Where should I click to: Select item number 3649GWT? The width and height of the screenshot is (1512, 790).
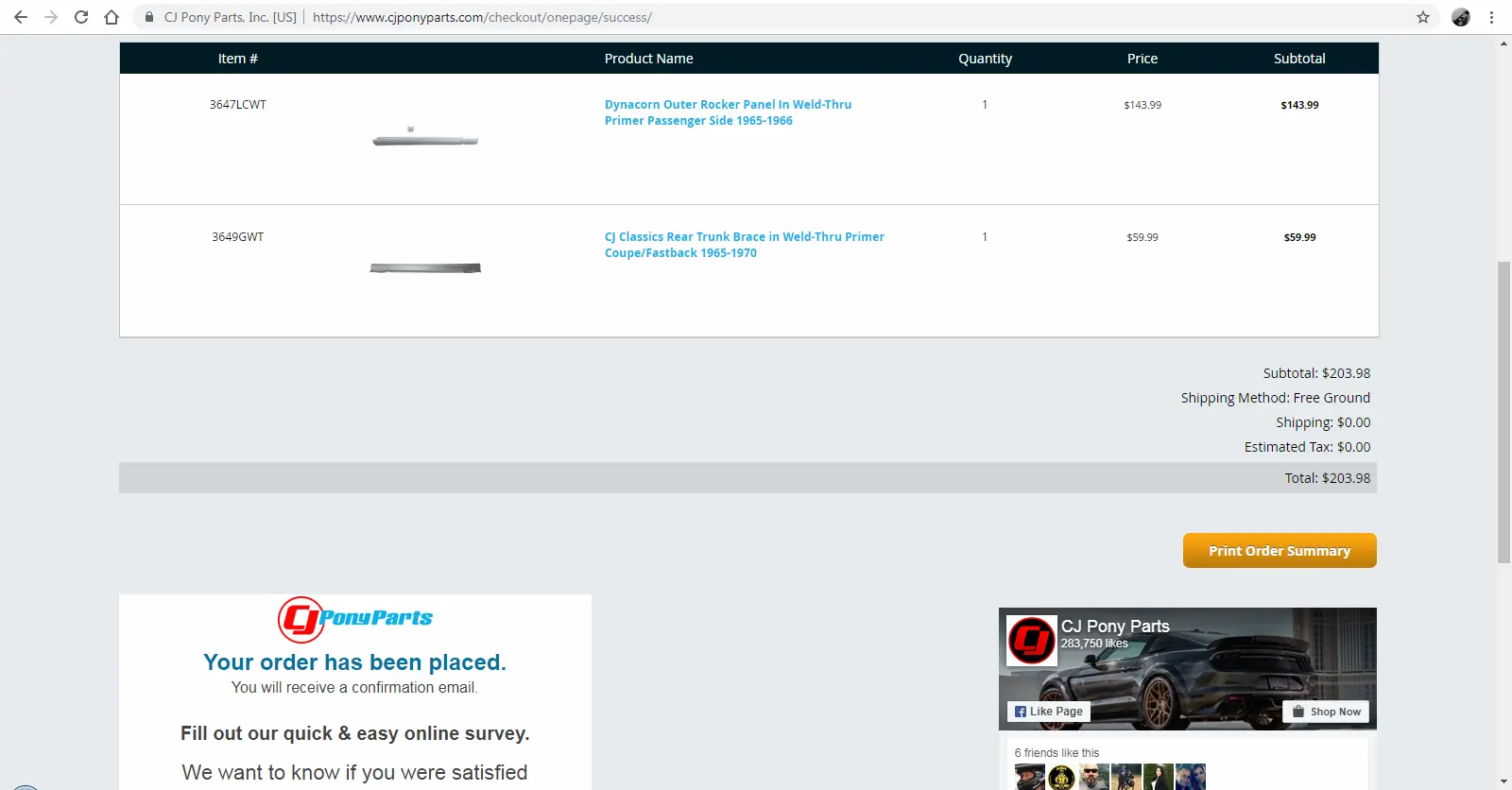pos(238,237)
